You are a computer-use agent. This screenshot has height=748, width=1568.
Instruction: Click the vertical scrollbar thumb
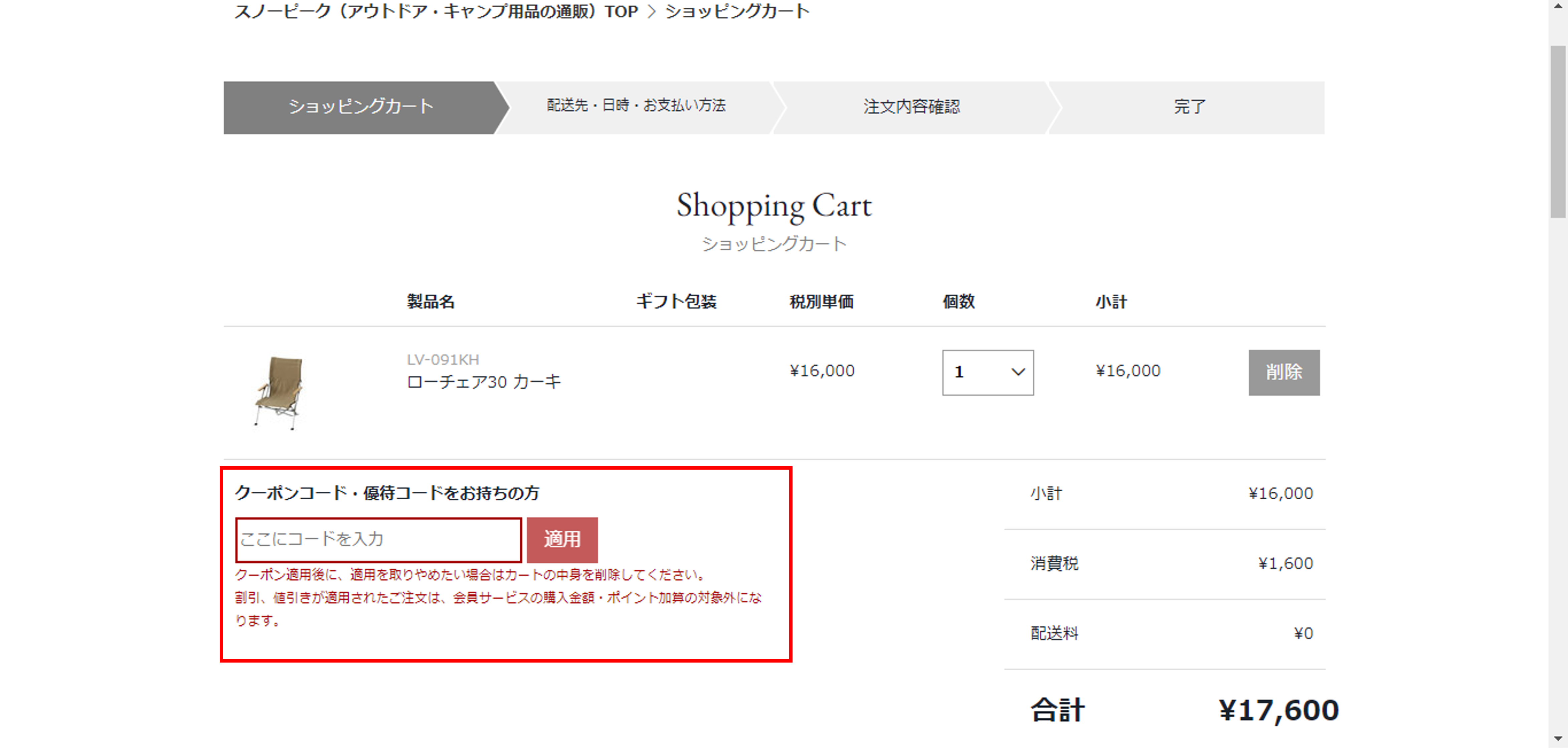click(1558, 131)
